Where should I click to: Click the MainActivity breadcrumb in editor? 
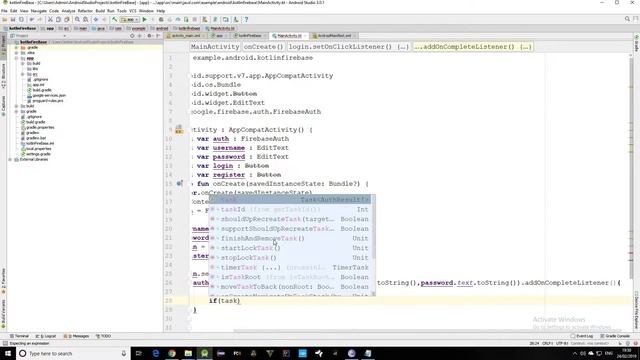coord(215,47)
